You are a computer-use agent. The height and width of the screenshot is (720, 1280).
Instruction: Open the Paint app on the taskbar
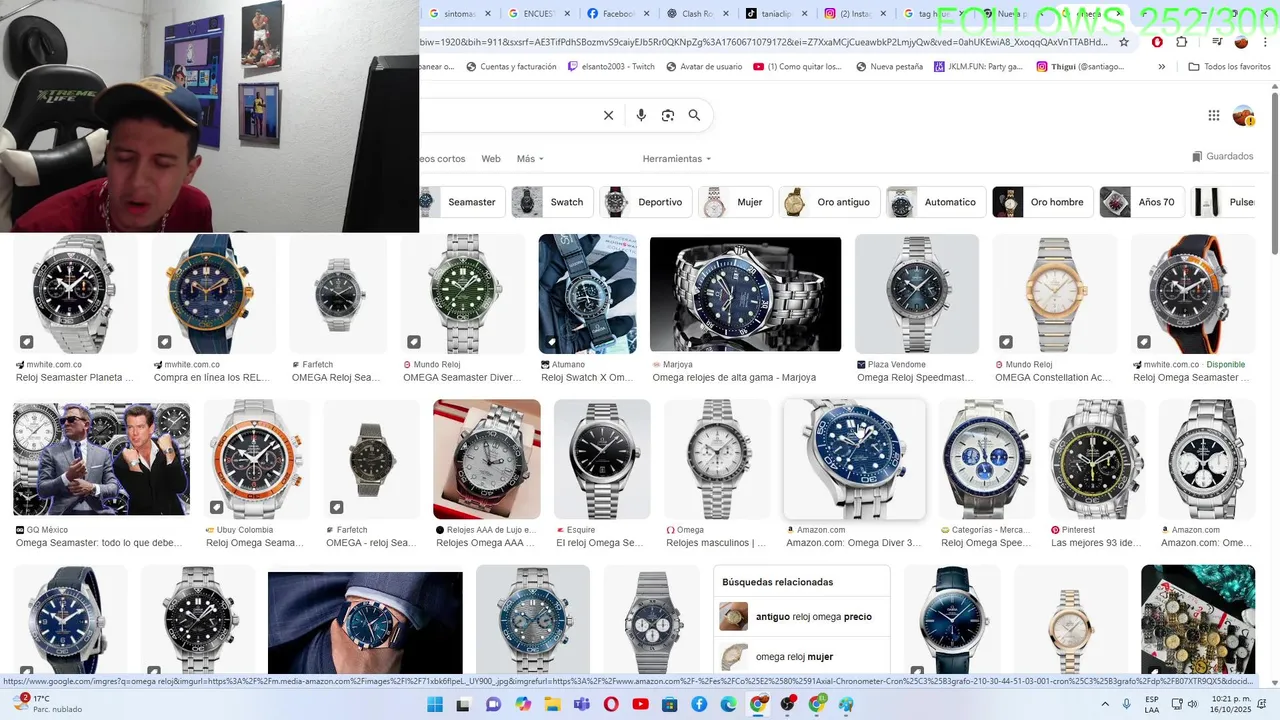pyautogui.click(x=847, y=704)
